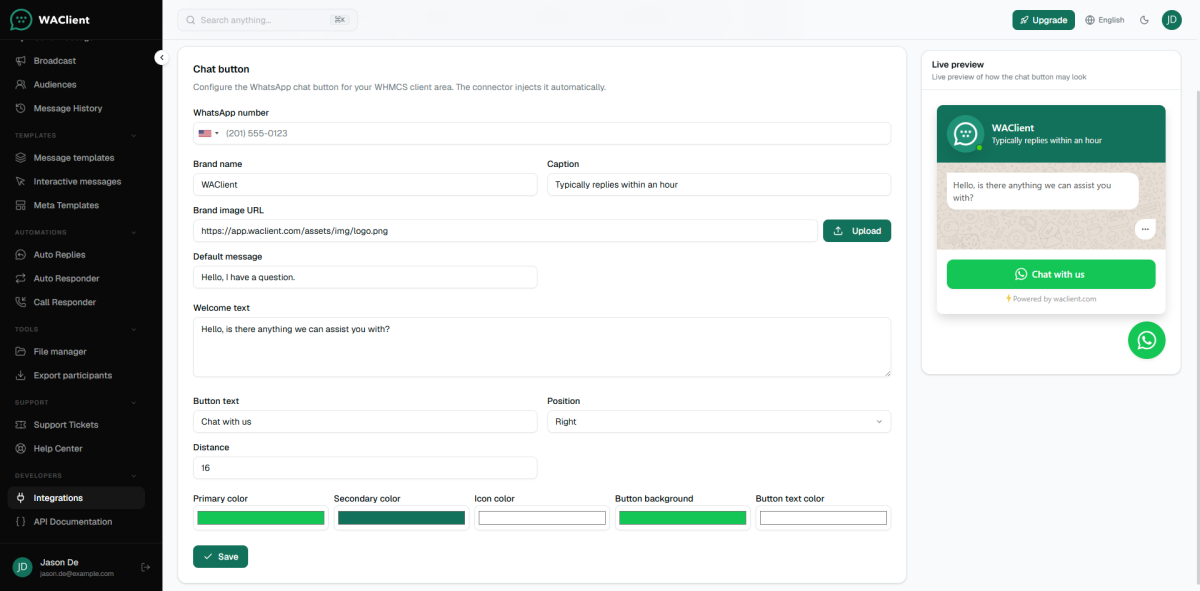Click the Call Responder phone icon
This screenshot has height=591, width=1200.
pos(21,302)
